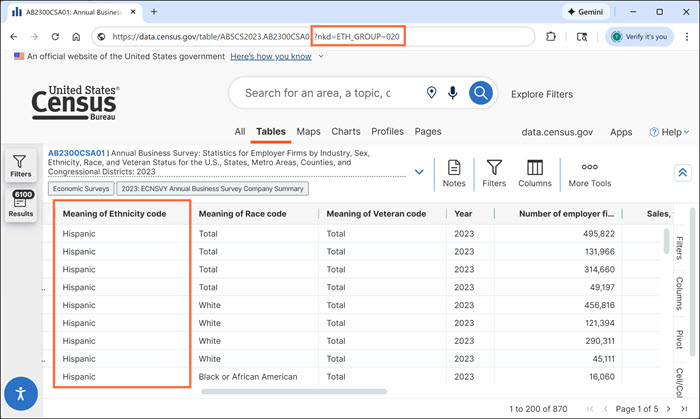This screenshot has width=700, height=419.
Task: Open the Columns toolbar icon
Action: (x=535, y=174)
